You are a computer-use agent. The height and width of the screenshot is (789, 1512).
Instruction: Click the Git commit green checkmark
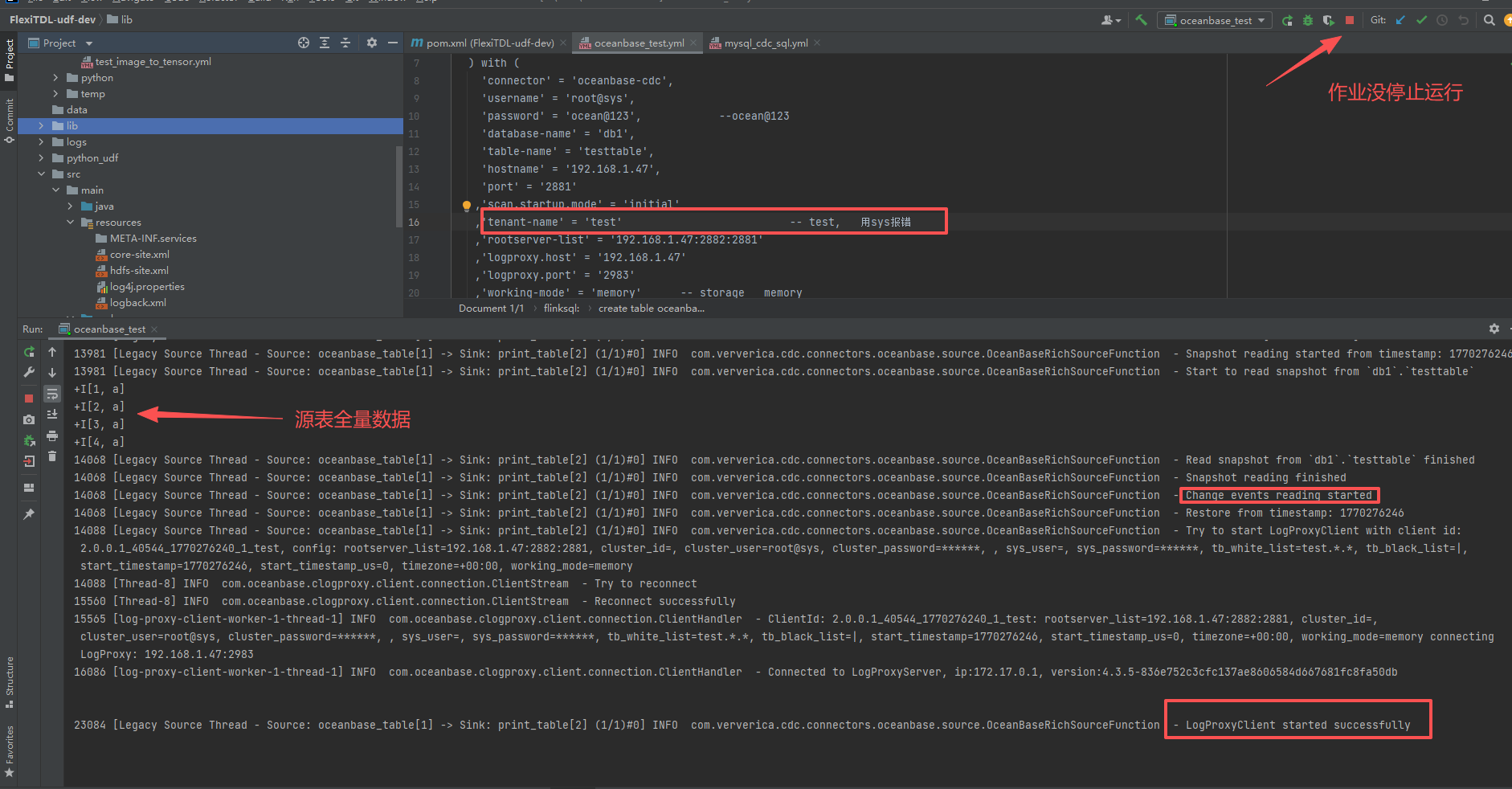tap(1421, 20)
